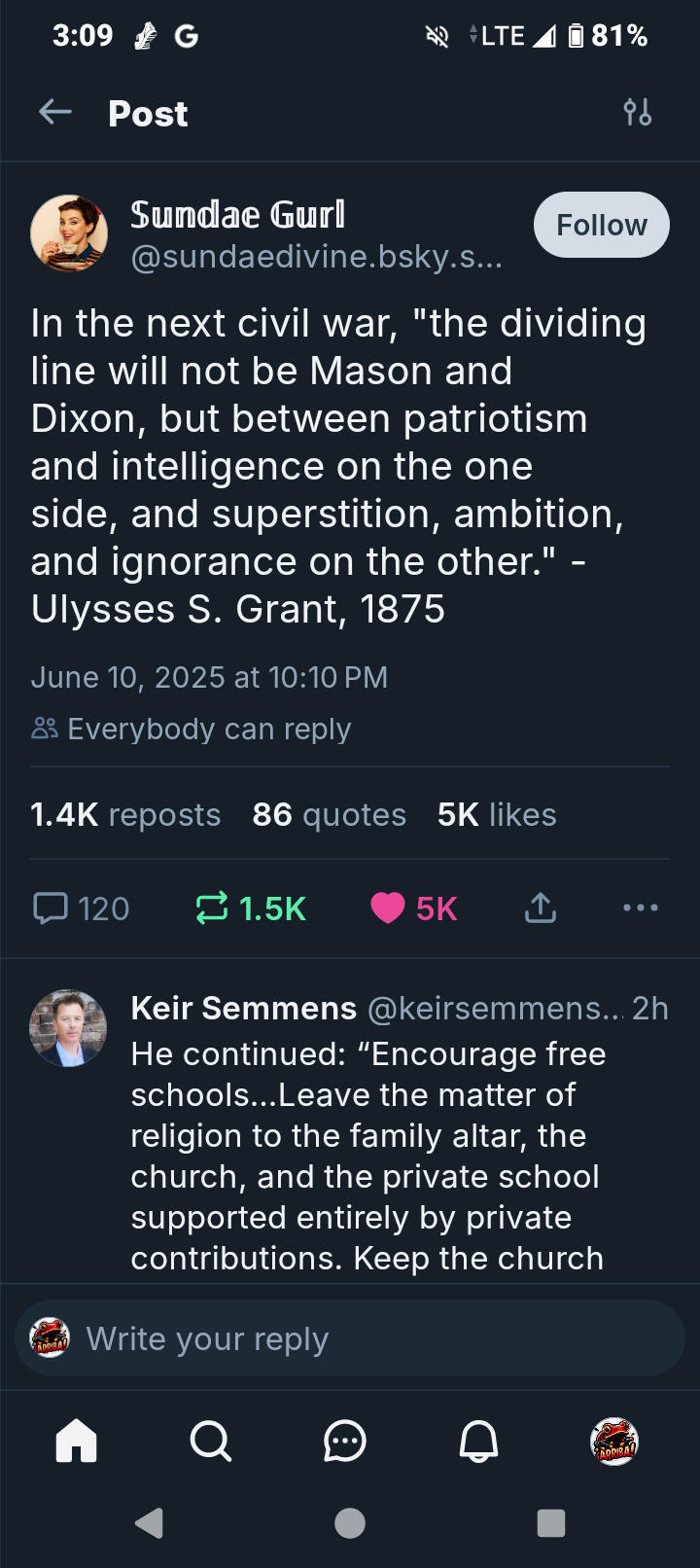The width and height of the screenshot is (700, 1568).
Task: Open the Notifications bell tab
Action: (479, 1441)
